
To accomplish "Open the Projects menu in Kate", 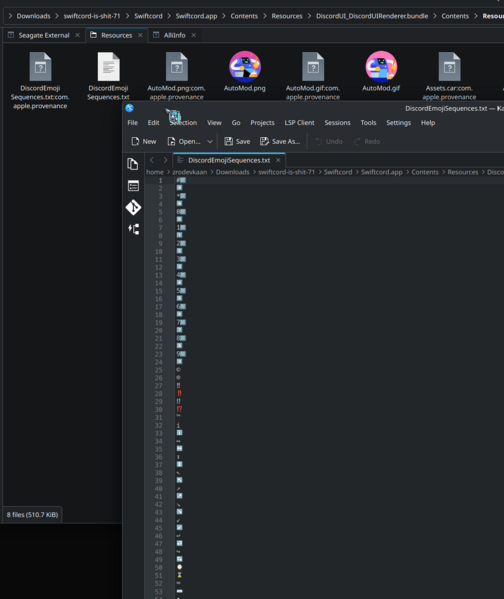I will (262, 123).
